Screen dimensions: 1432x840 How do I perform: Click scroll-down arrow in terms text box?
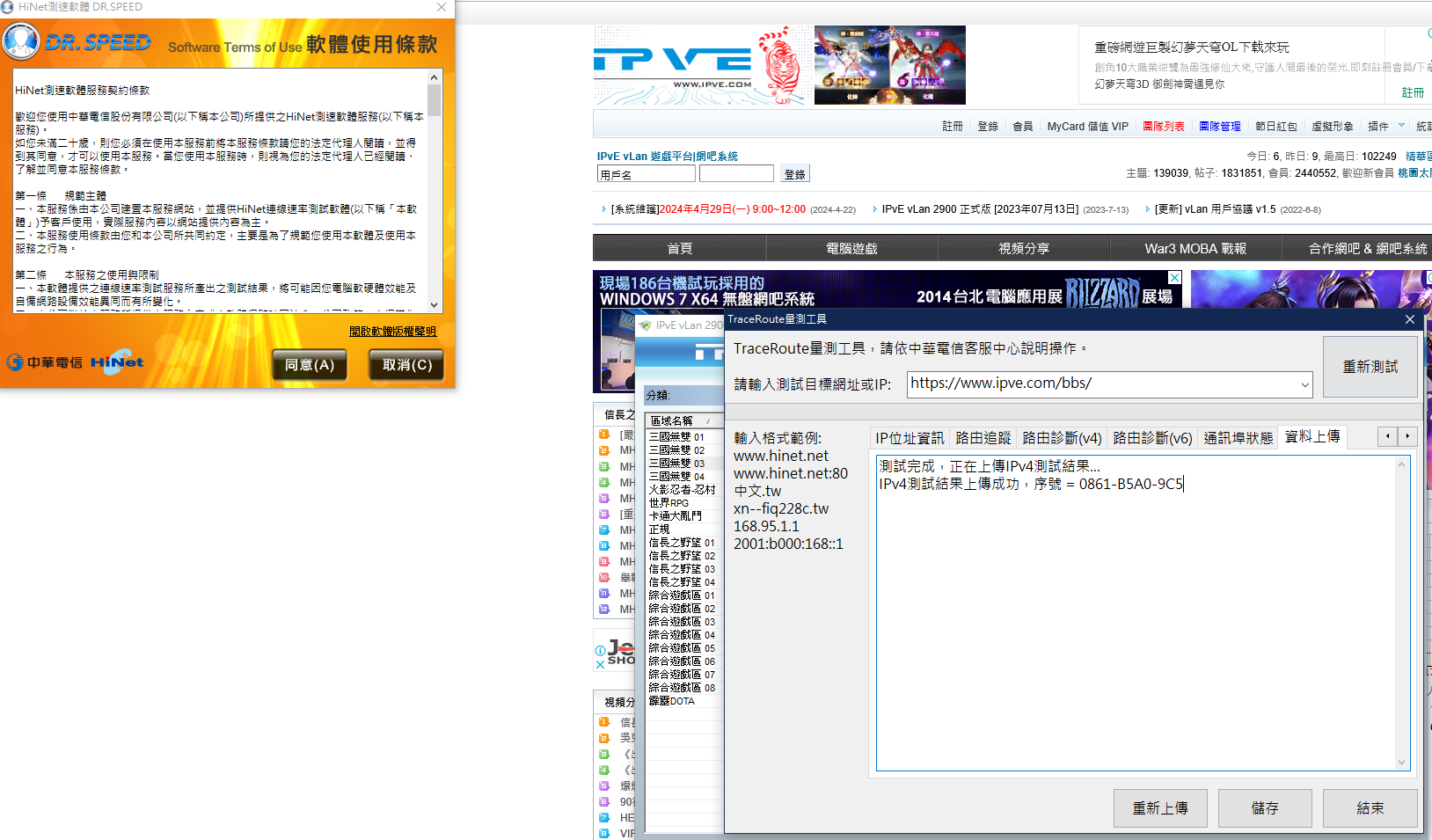(435, 305)
